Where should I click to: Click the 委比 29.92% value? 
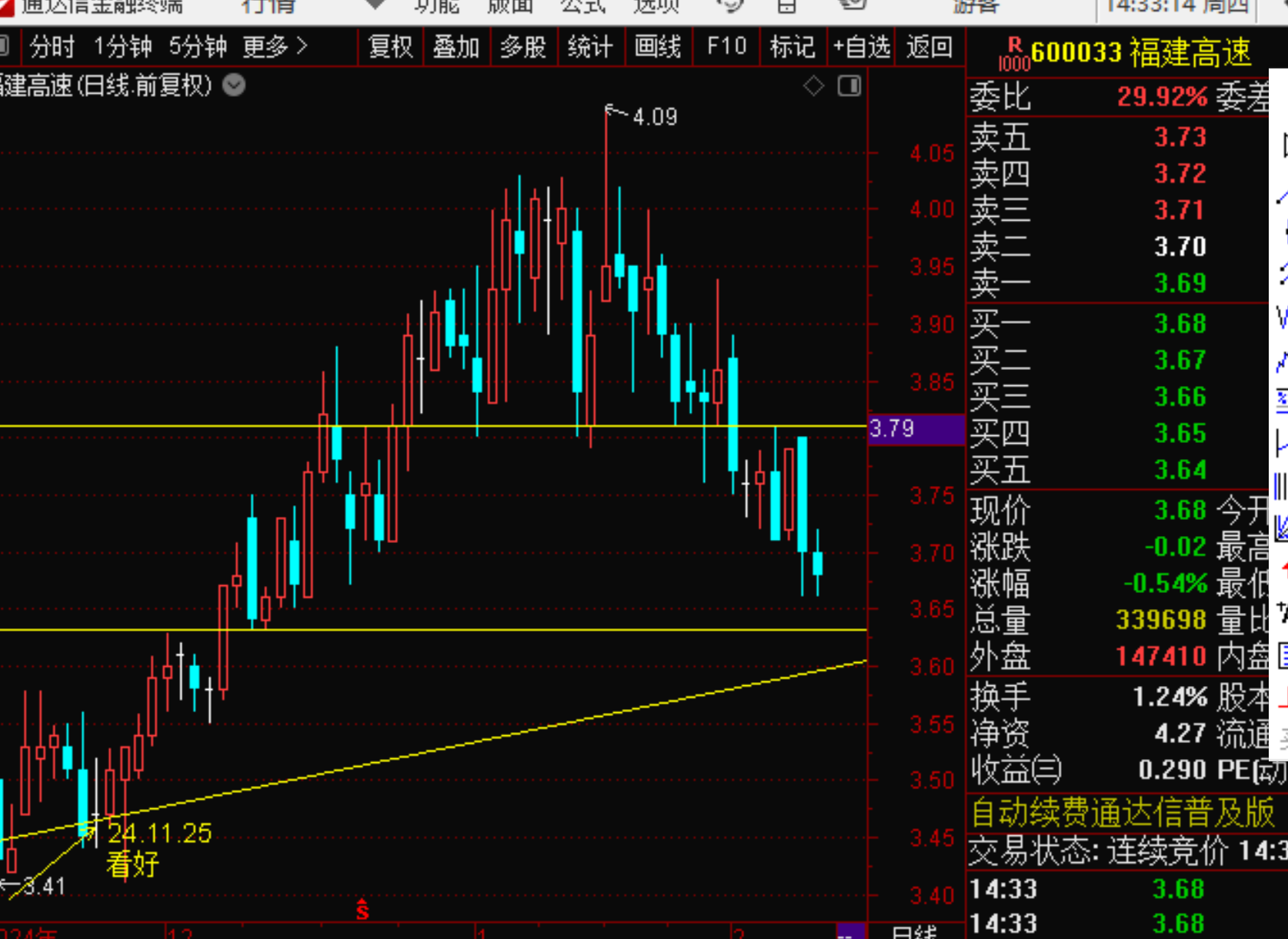click(1162, 97)
